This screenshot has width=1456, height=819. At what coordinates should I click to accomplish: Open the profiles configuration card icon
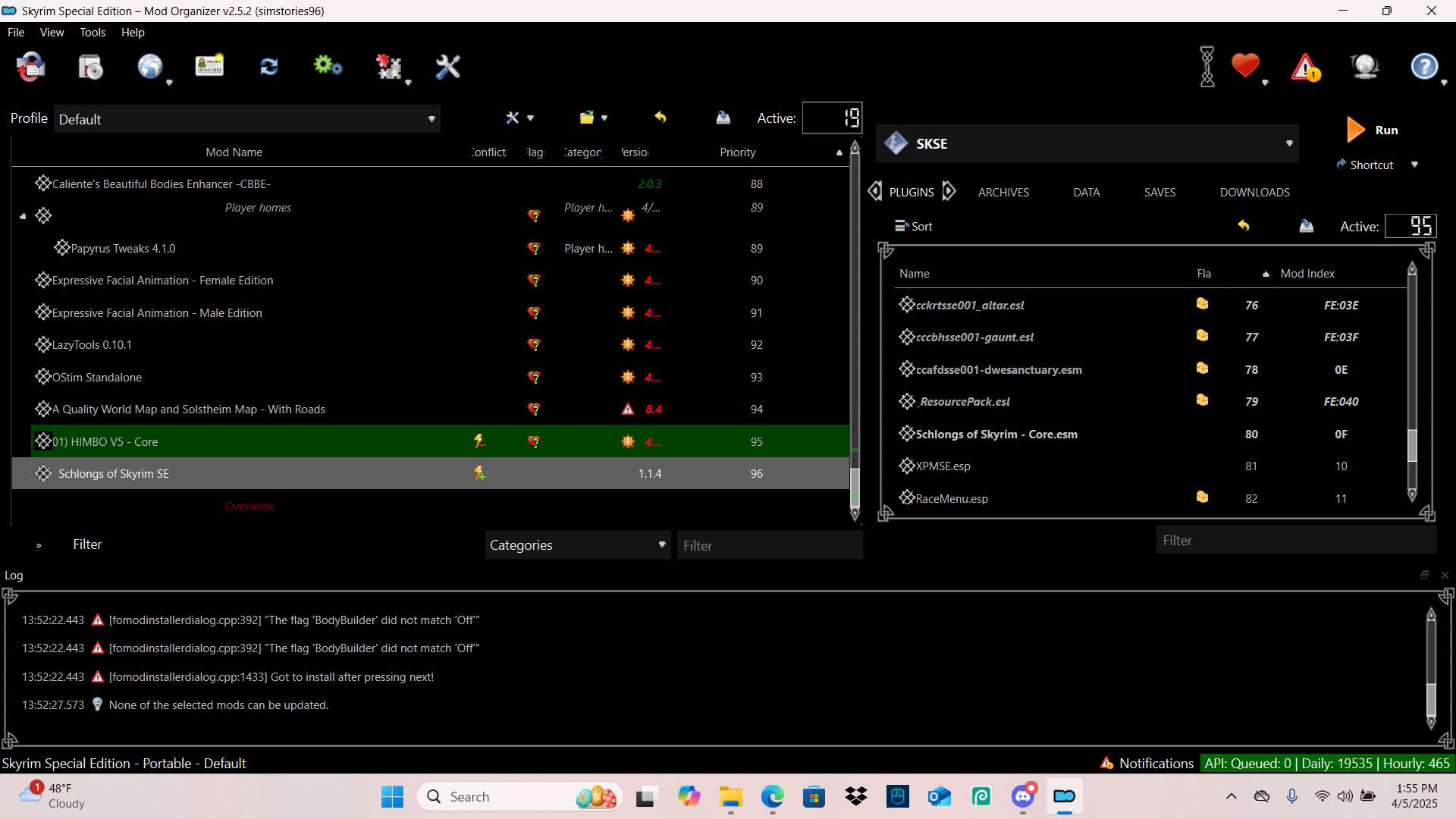209,66
